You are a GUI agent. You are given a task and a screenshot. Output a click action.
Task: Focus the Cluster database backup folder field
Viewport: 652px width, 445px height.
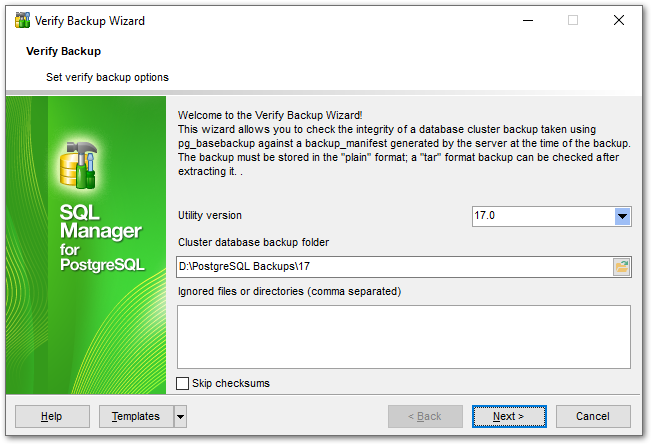393,266
